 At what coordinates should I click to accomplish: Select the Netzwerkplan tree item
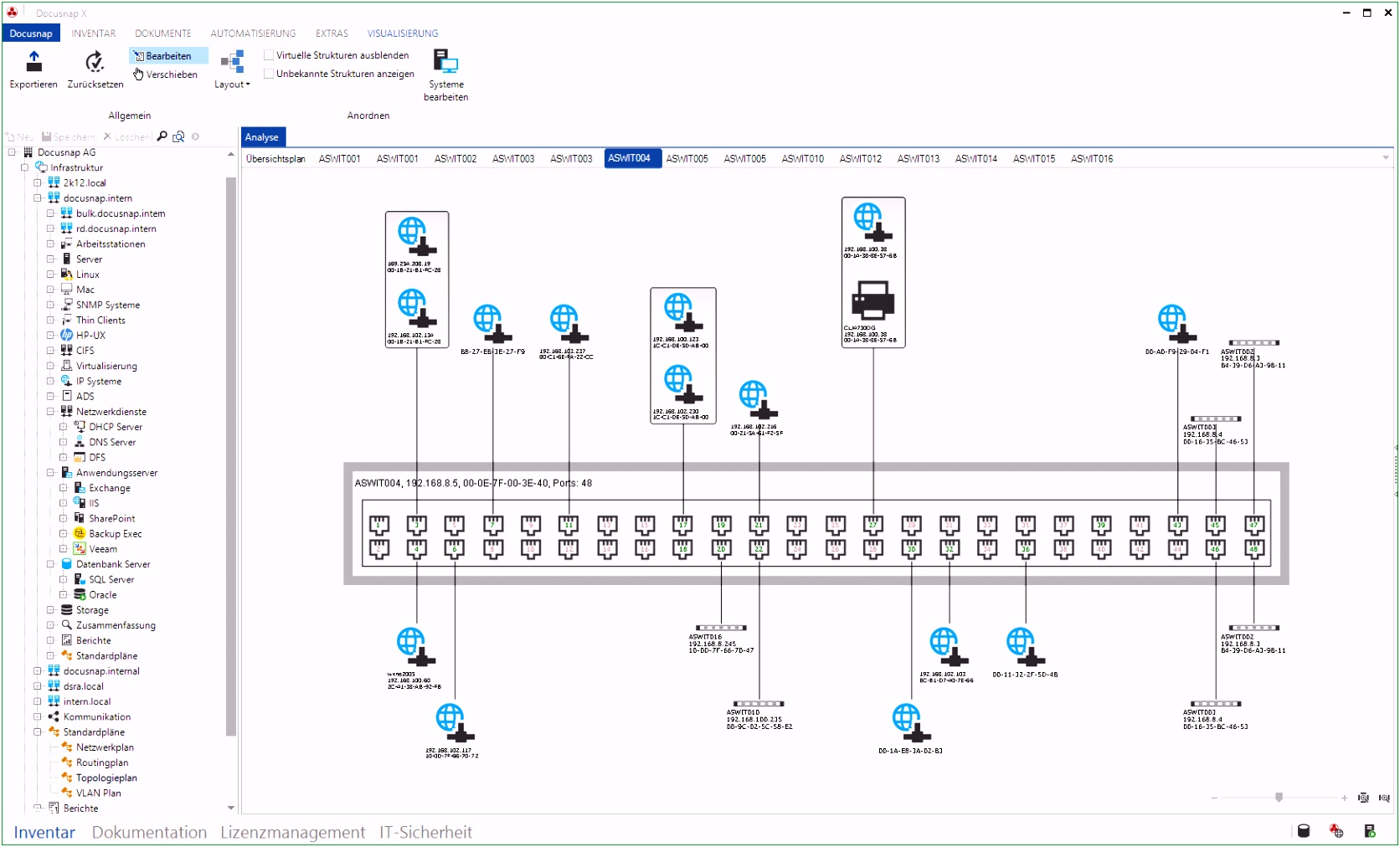(105, 747)
